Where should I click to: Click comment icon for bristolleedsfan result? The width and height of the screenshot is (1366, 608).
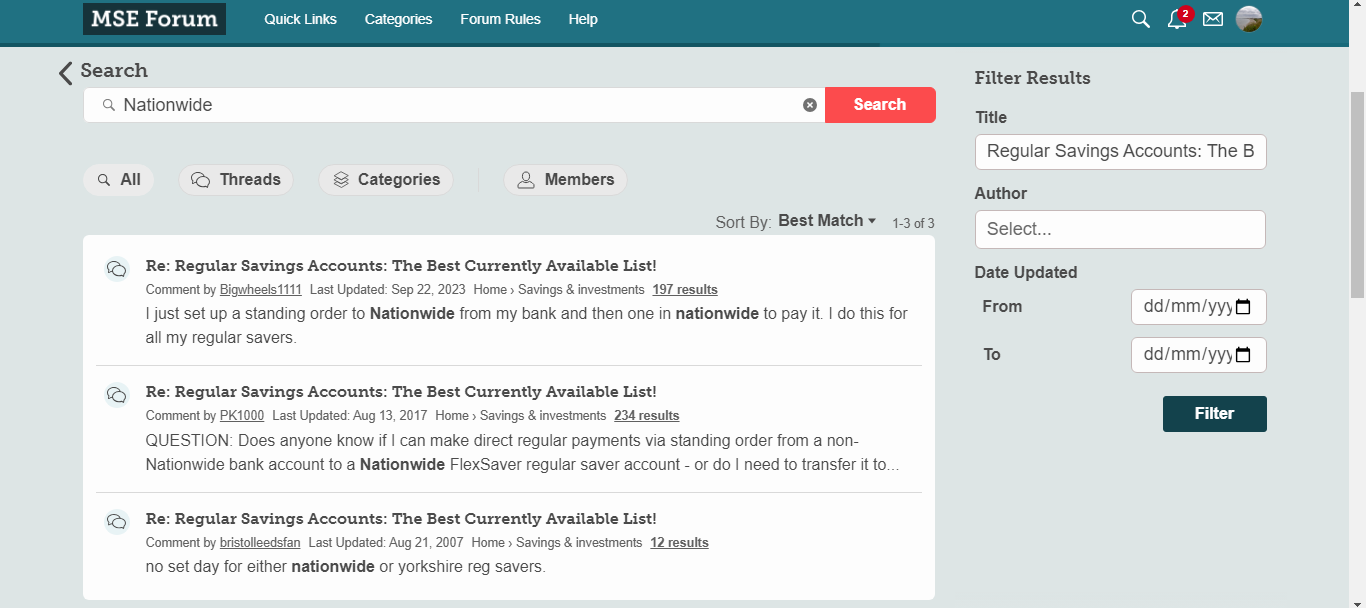click(x=117, y=522)
